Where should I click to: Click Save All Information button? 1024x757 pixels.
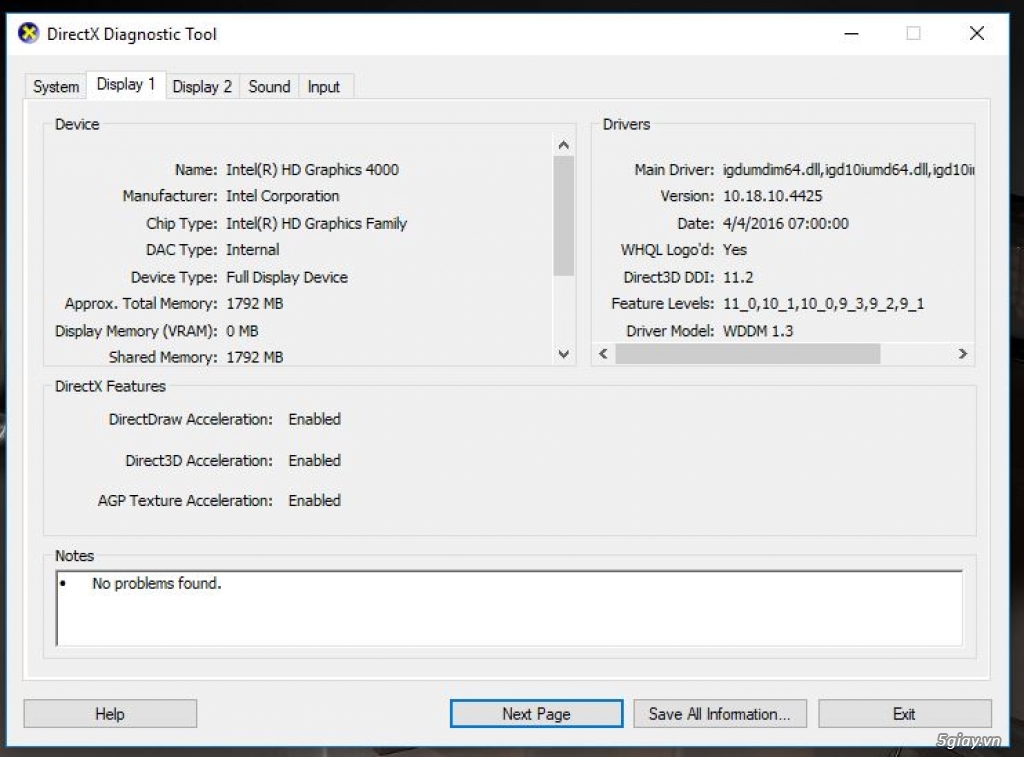[720, 714]
